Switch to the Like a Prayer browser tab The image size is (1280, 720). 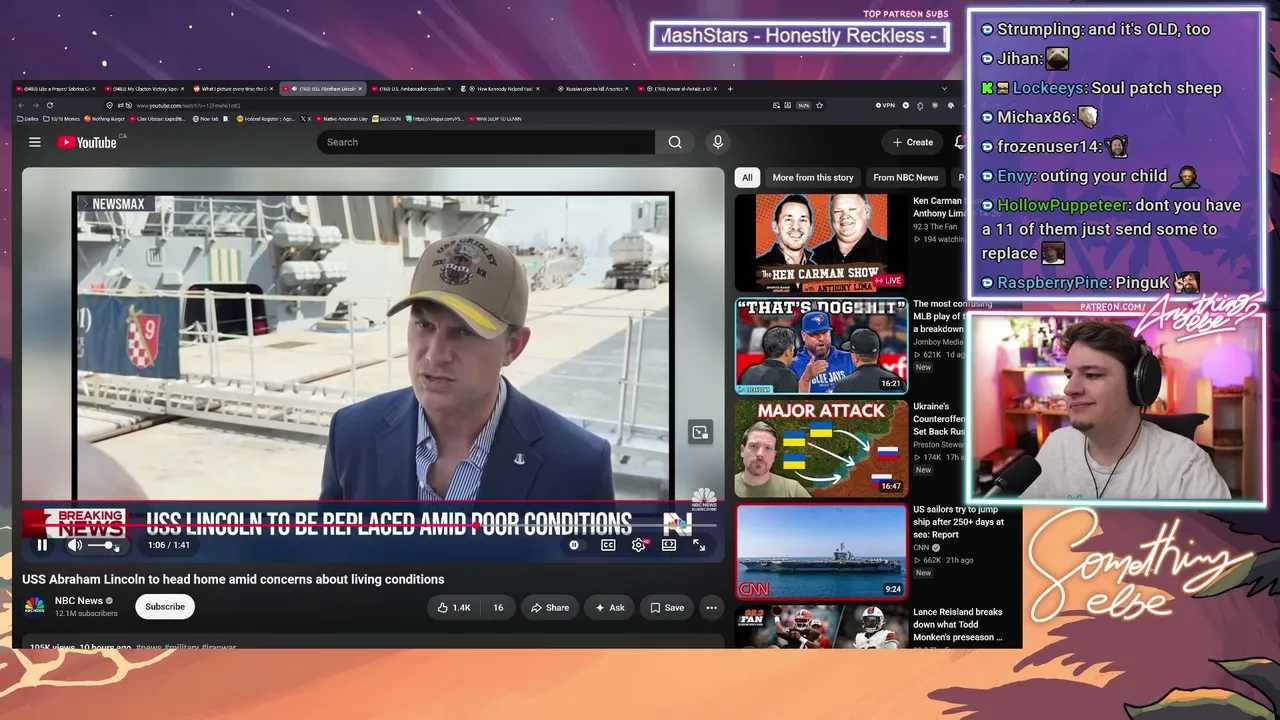(x=55, y=89)
